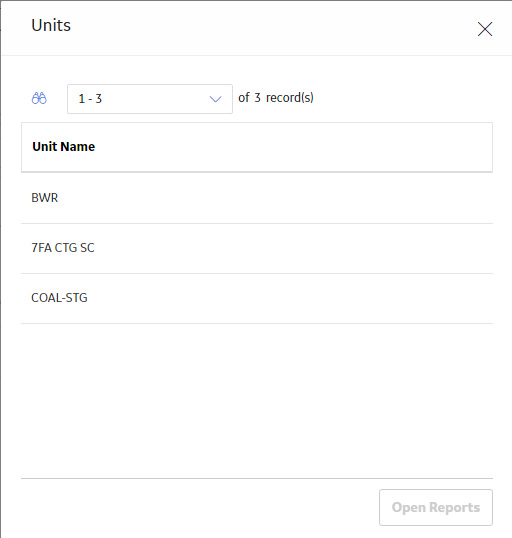
Task: Close the Units dialog with X
Action: [485, 29]
